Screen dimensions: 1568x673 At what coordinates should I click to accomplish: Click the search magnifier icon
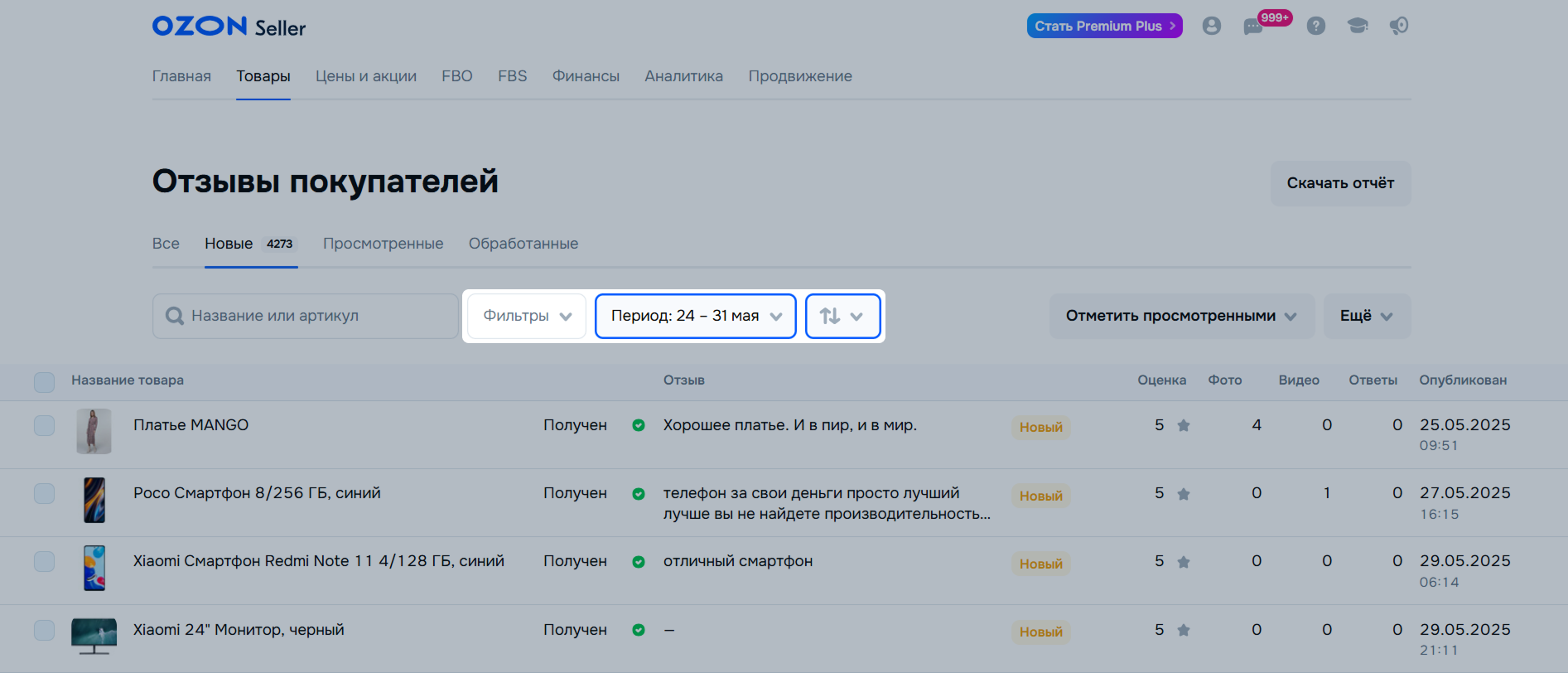coord(175,316)
